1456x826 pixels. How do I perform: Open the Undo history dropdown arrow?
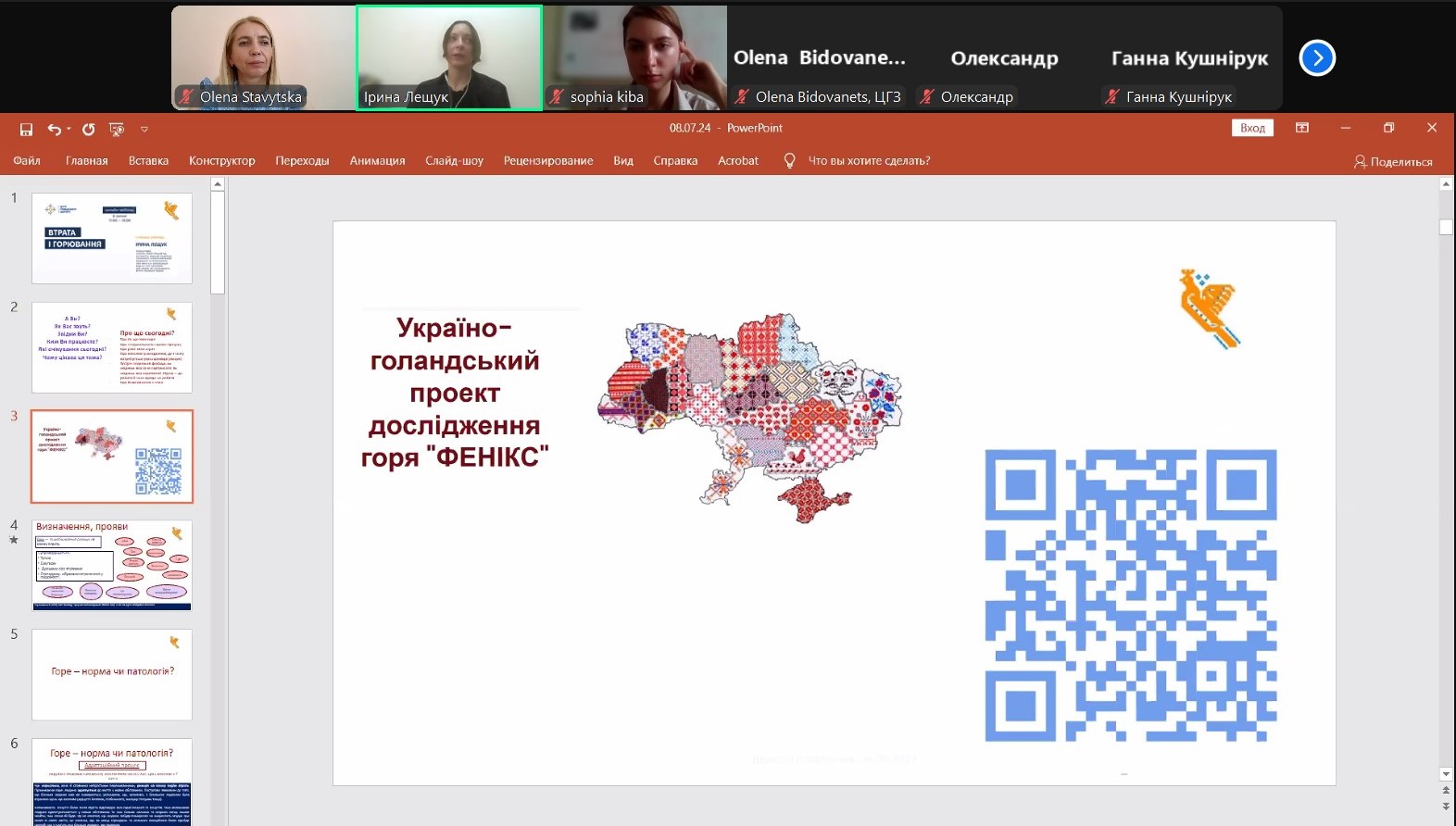point(69,130)
